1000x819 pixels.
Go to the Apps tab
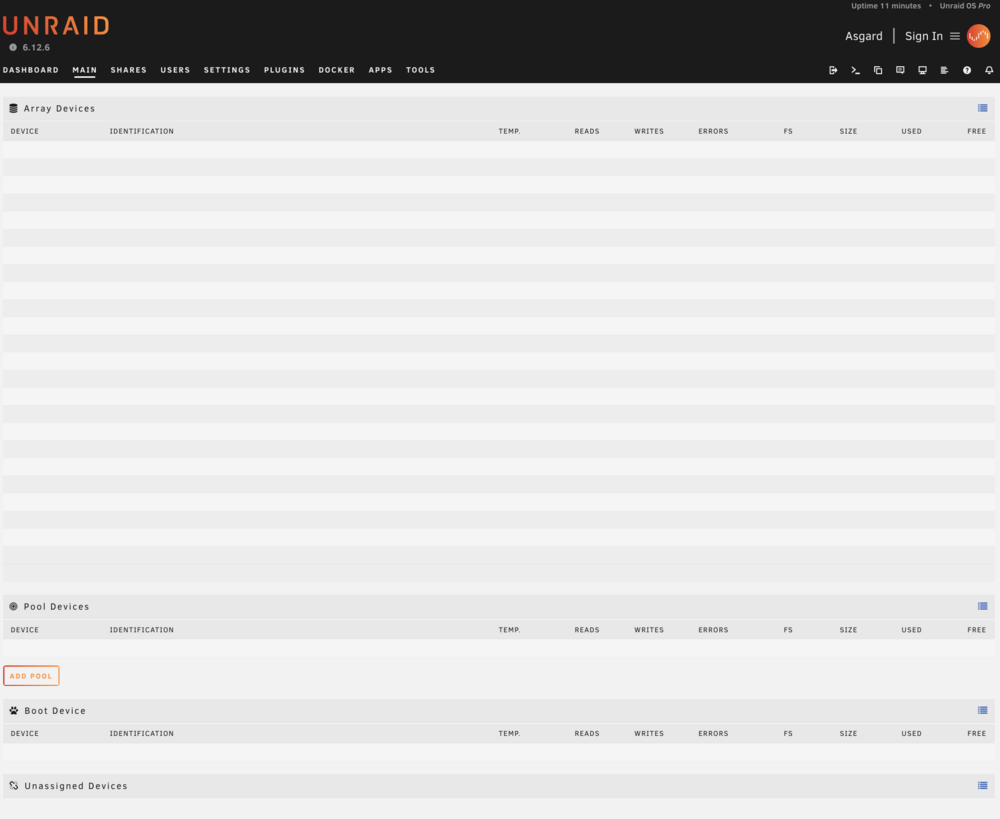pyautogui.click(x=380, y=70)
